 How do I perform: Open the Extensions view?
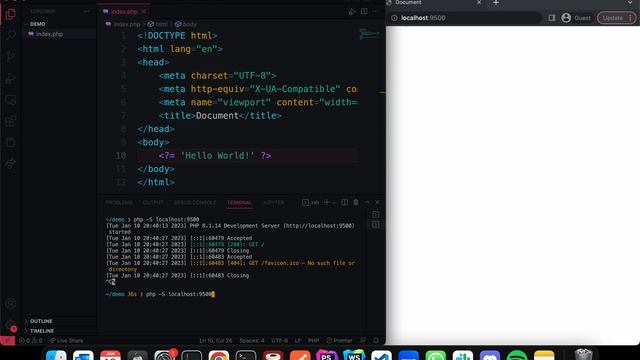(11, 121)
